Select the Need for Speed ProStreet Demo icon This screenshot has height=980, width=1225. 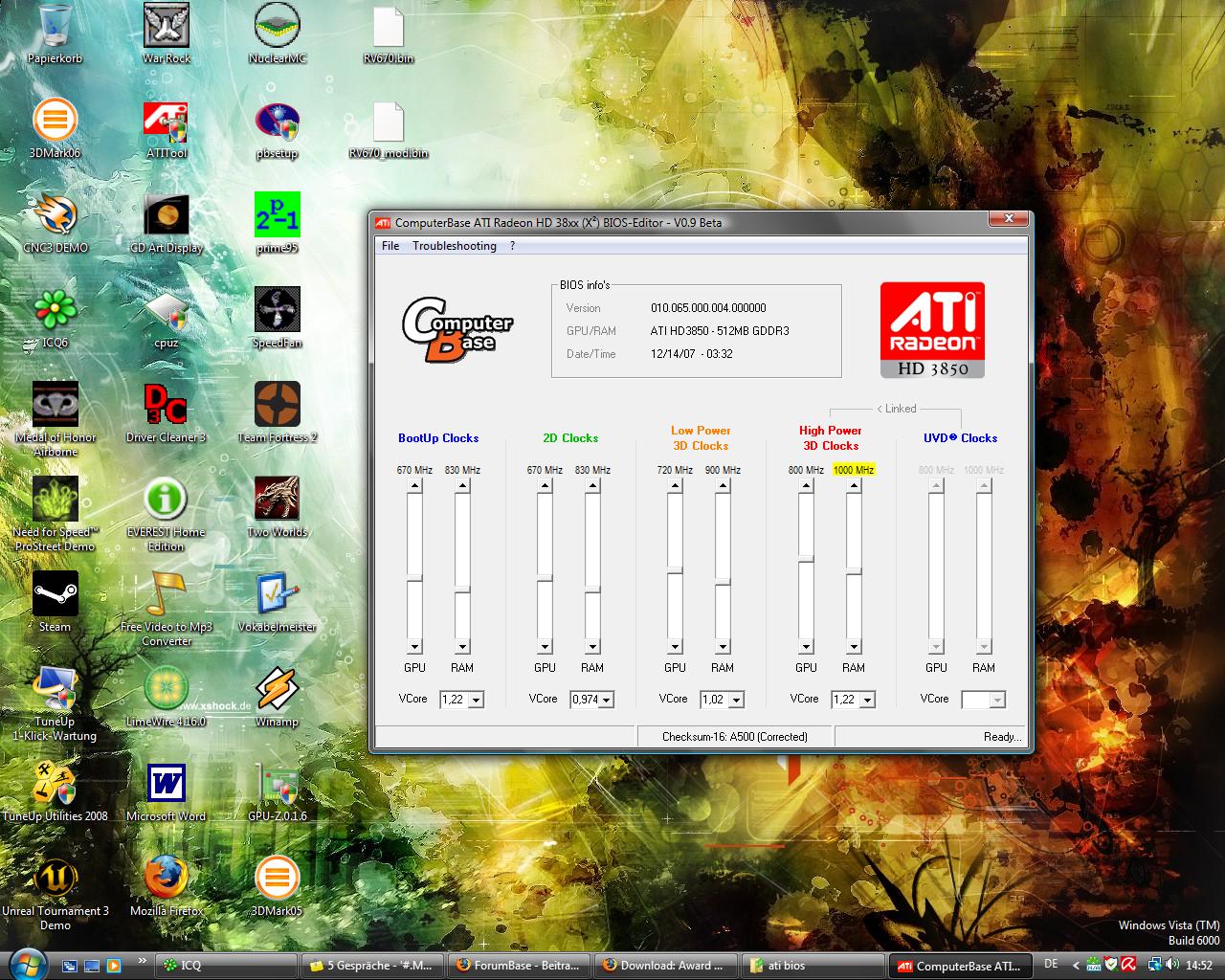click(x=55, y=514)
